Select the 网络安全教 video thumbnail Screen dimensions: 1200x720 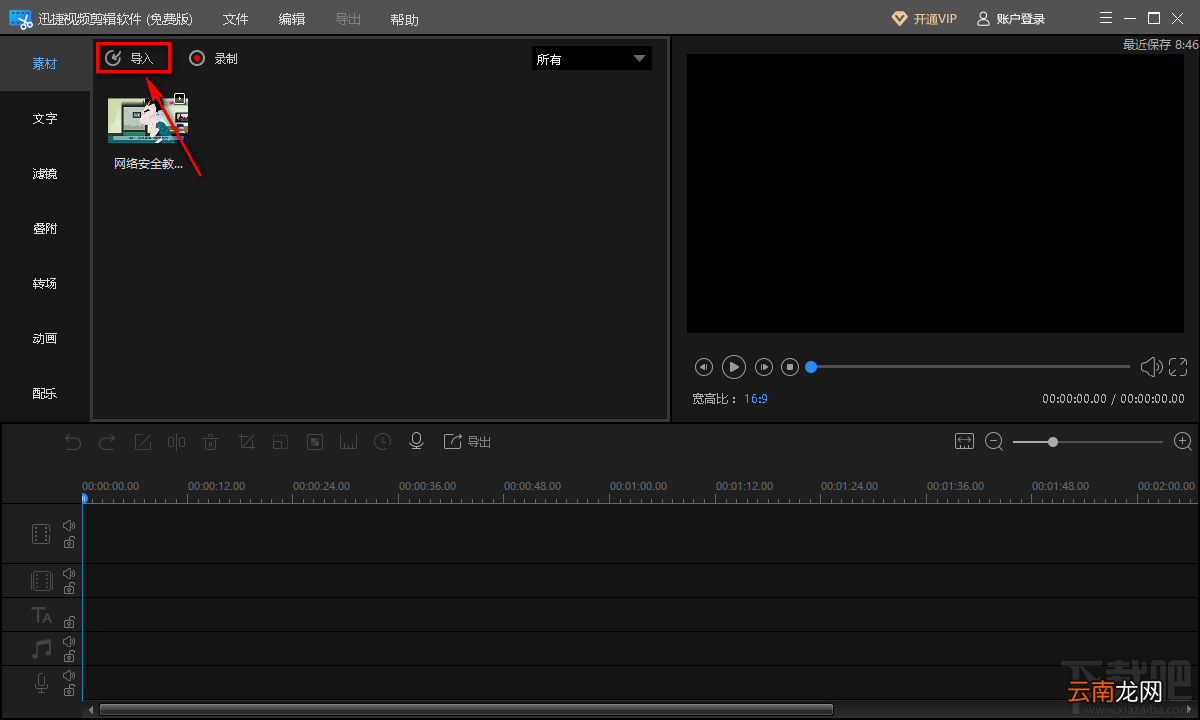(148, 121)
